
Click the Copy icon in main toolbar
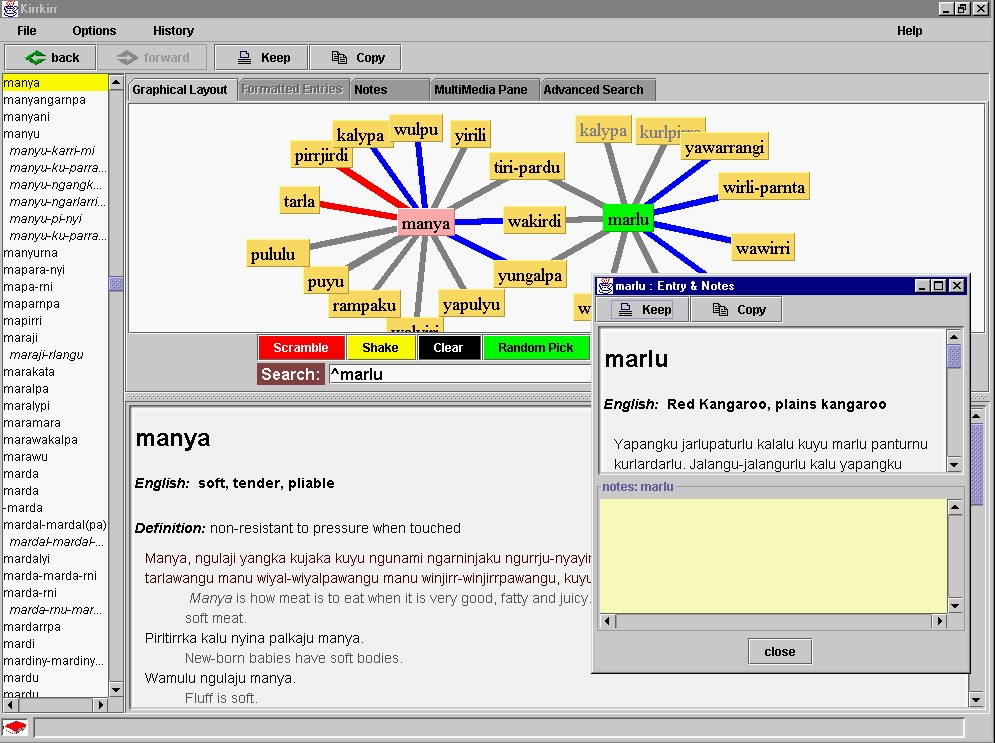[x=339, y=58]
